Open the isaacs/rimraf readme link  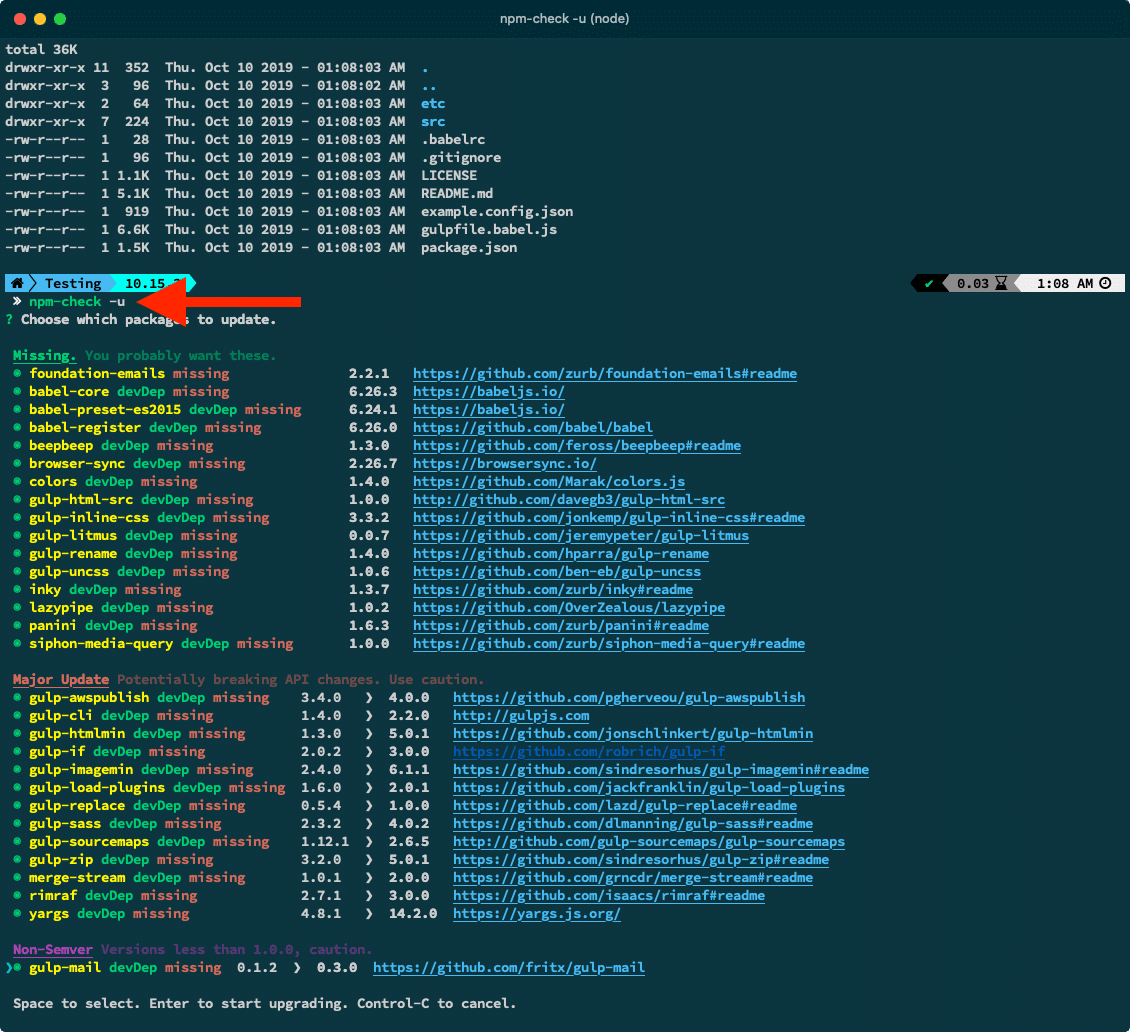[609, 896]
